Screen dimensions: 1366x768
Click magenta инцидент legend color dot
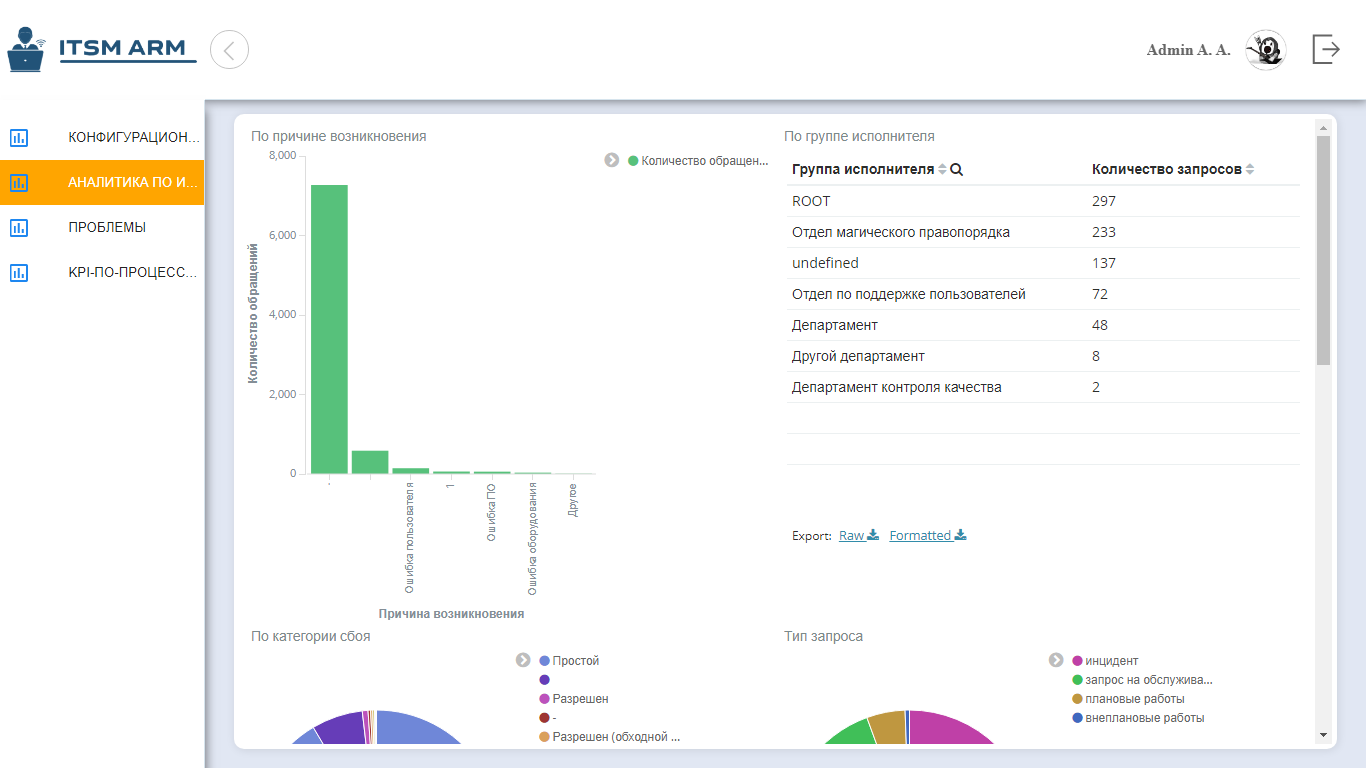point(1078,661)
